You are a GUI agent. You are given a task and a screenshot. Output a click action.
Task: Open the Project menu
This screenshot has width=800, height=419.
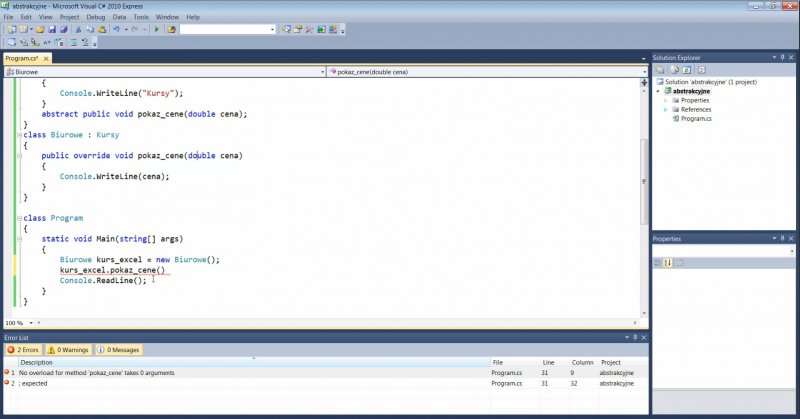69,17
